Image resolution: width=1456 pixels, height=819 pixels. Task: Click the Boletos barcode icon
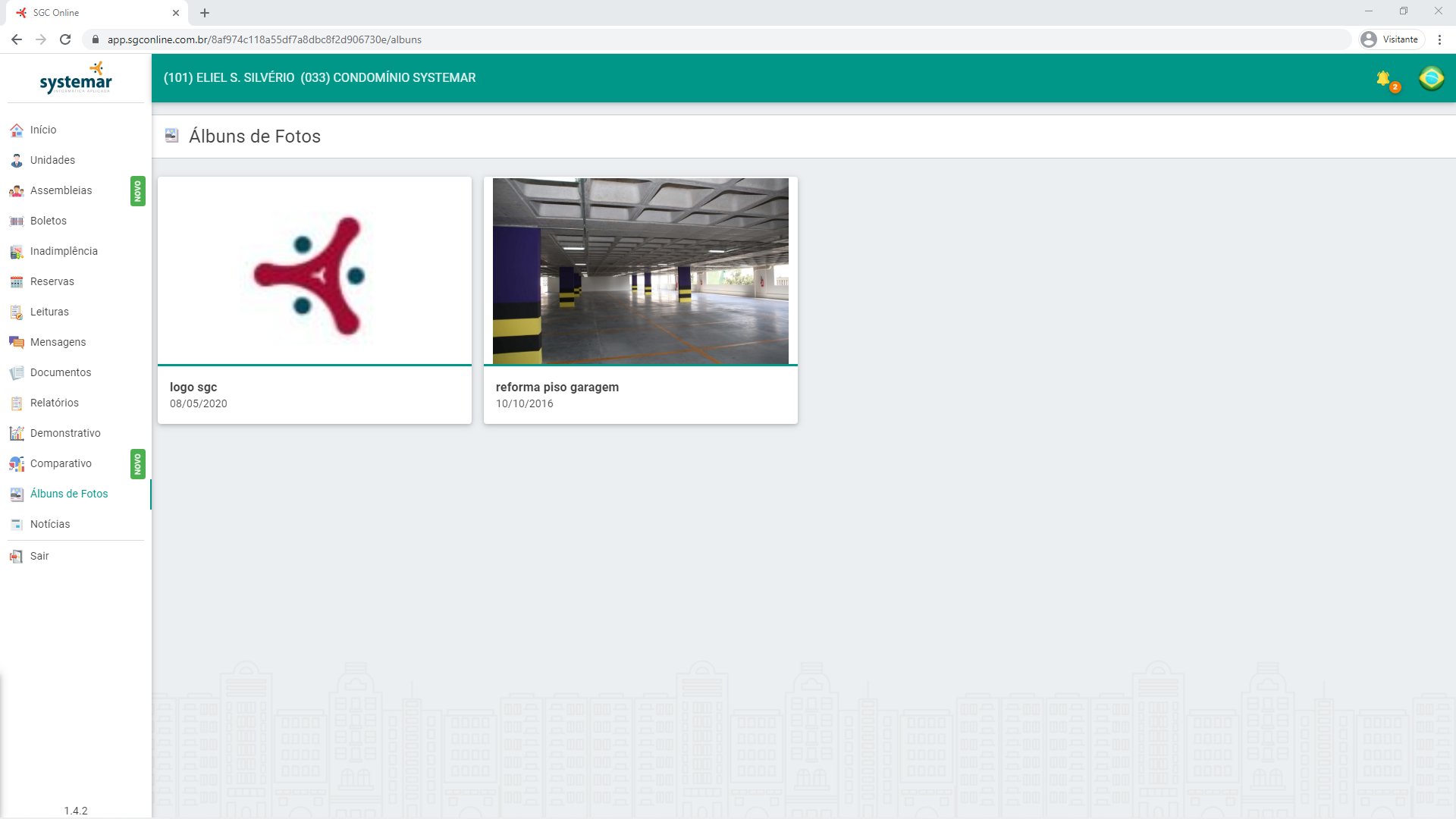17,221
